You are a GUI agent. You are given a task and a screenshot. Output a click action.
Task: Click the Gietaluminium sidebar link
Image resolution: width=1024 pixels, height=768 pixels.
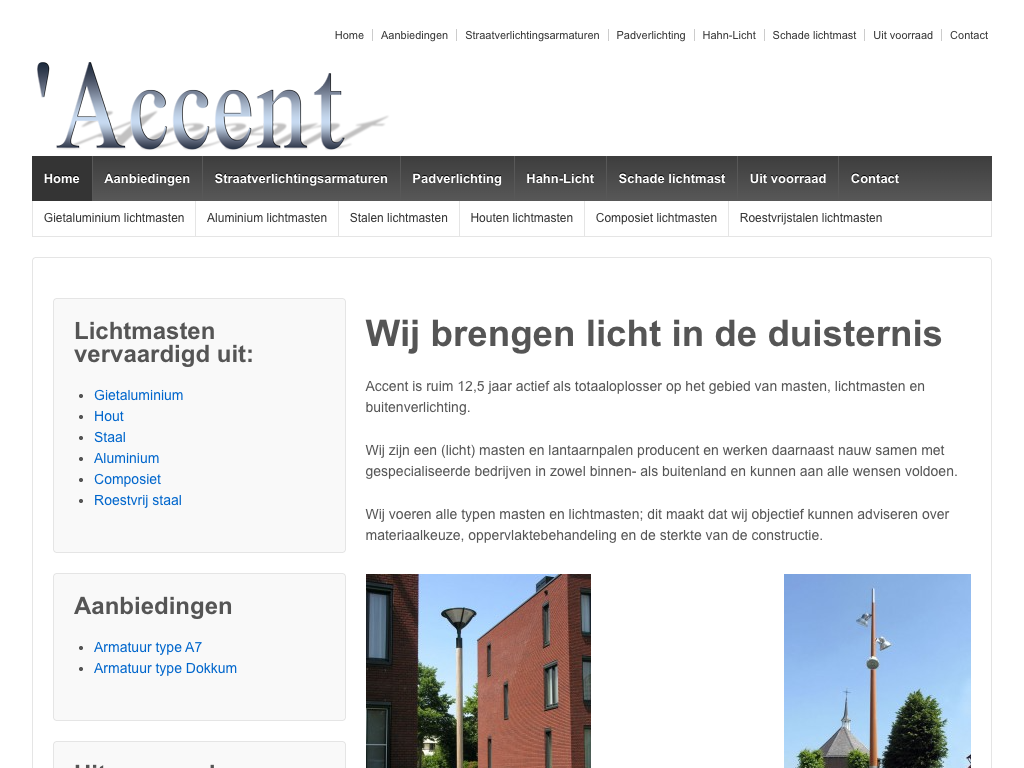(138, 395)
